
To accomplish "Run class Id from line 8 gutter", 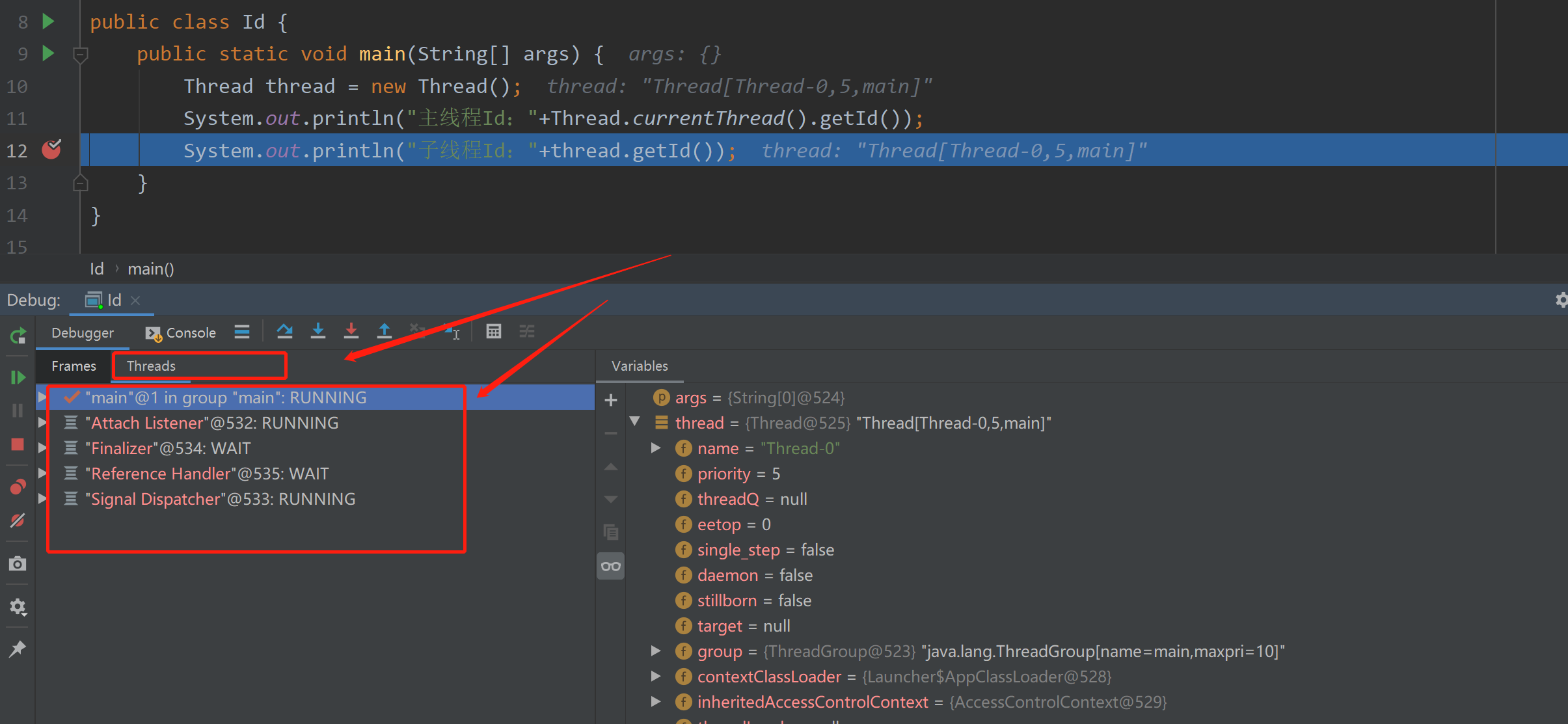I will (x=48, y=21).
